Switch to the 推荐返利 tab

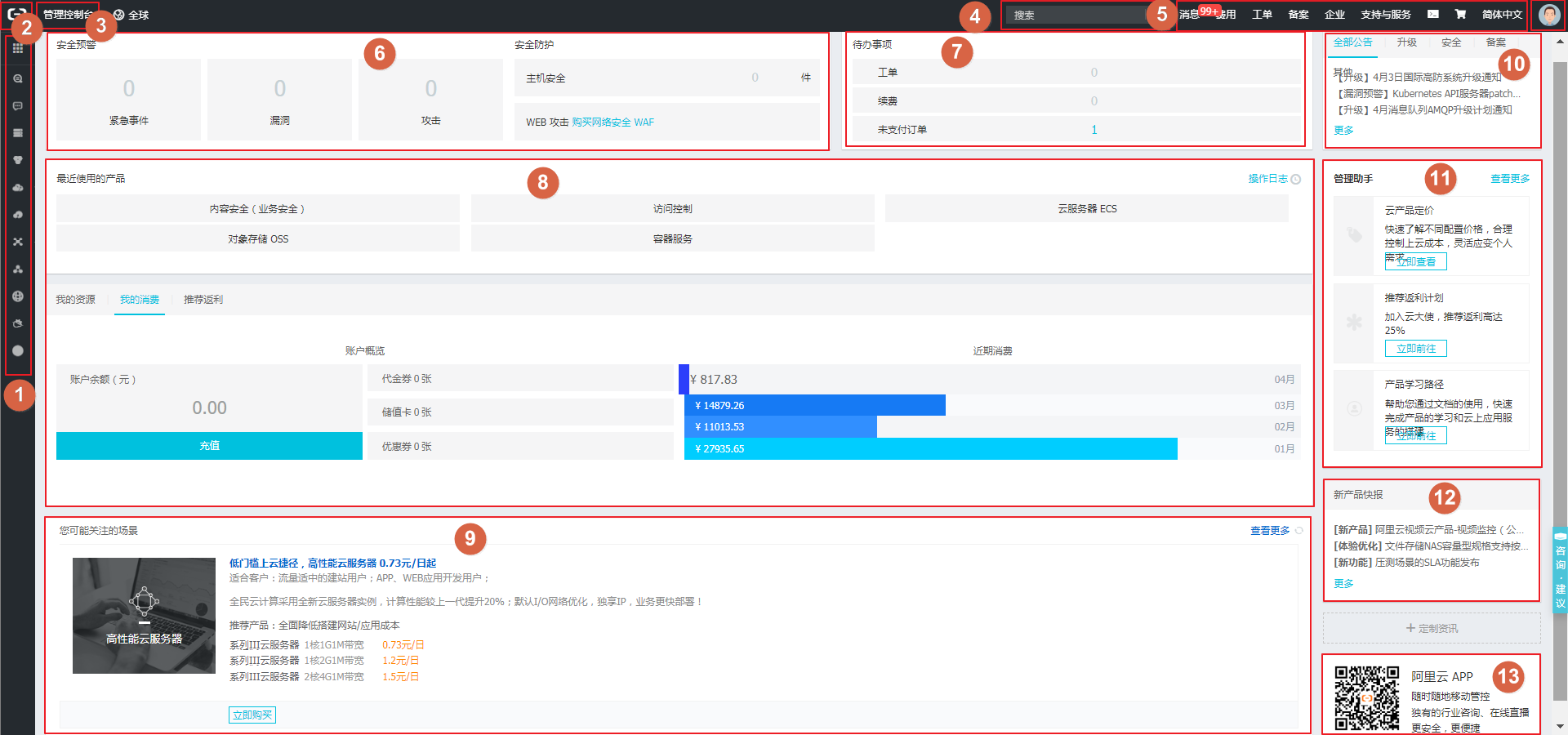pyautogui.click(x=203, y=300)
